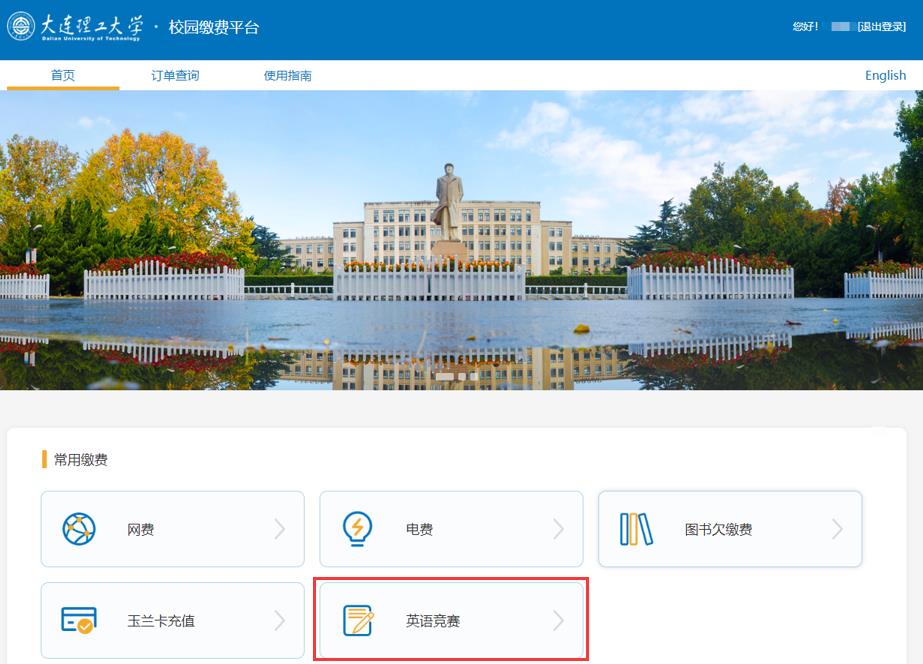
Task: Open the 图书欠缴费 chevron arrow
Action: tap(837, 529)
